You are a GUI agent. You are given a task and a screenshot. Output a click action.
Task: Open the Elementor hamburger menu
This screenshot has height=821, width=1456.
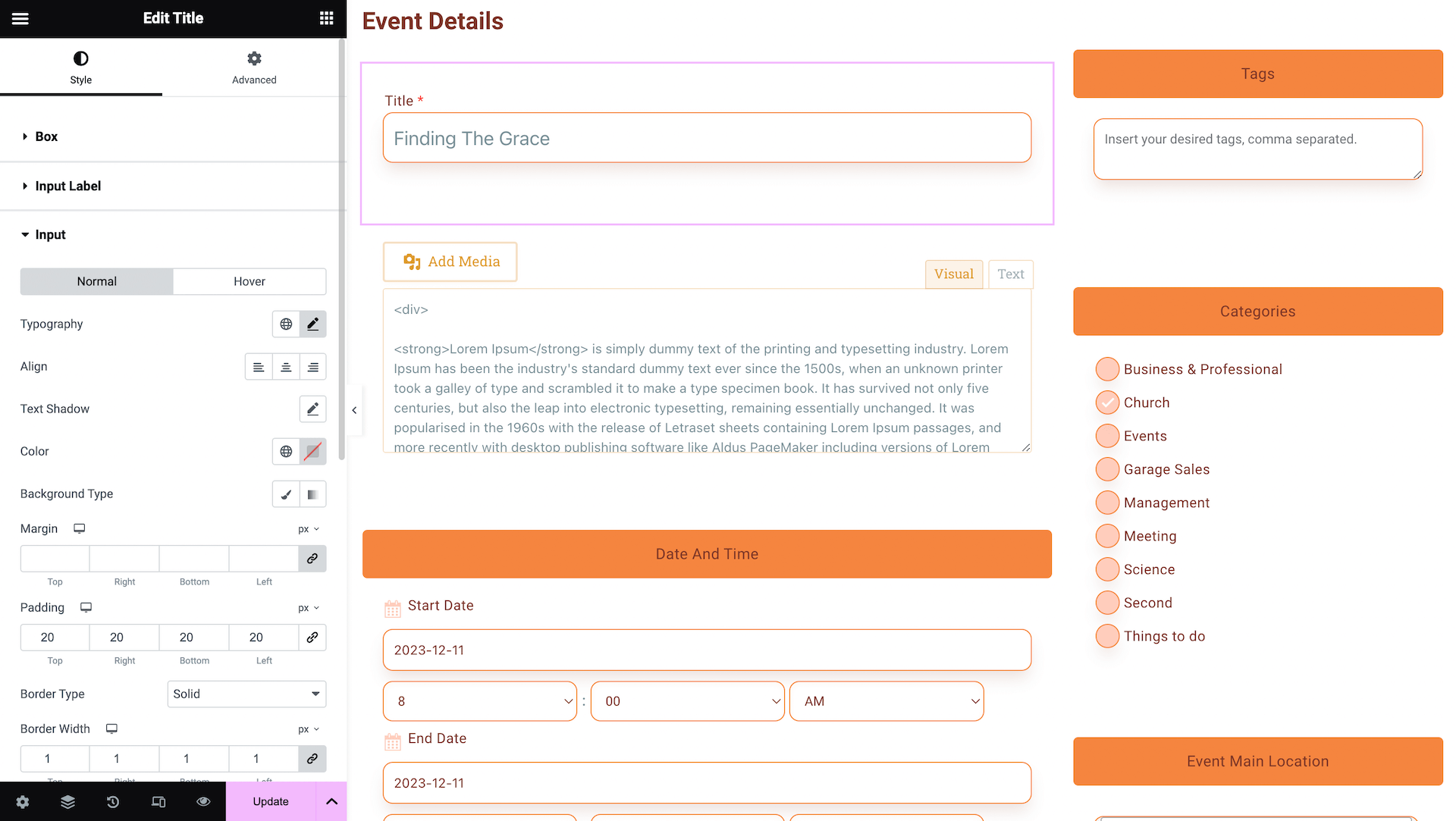(20, 18)
